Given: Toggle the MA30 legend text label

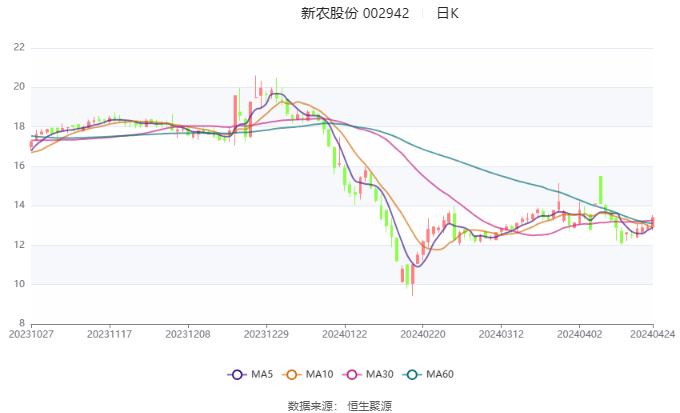Looking at the screenshot, I should click(380, 374).
